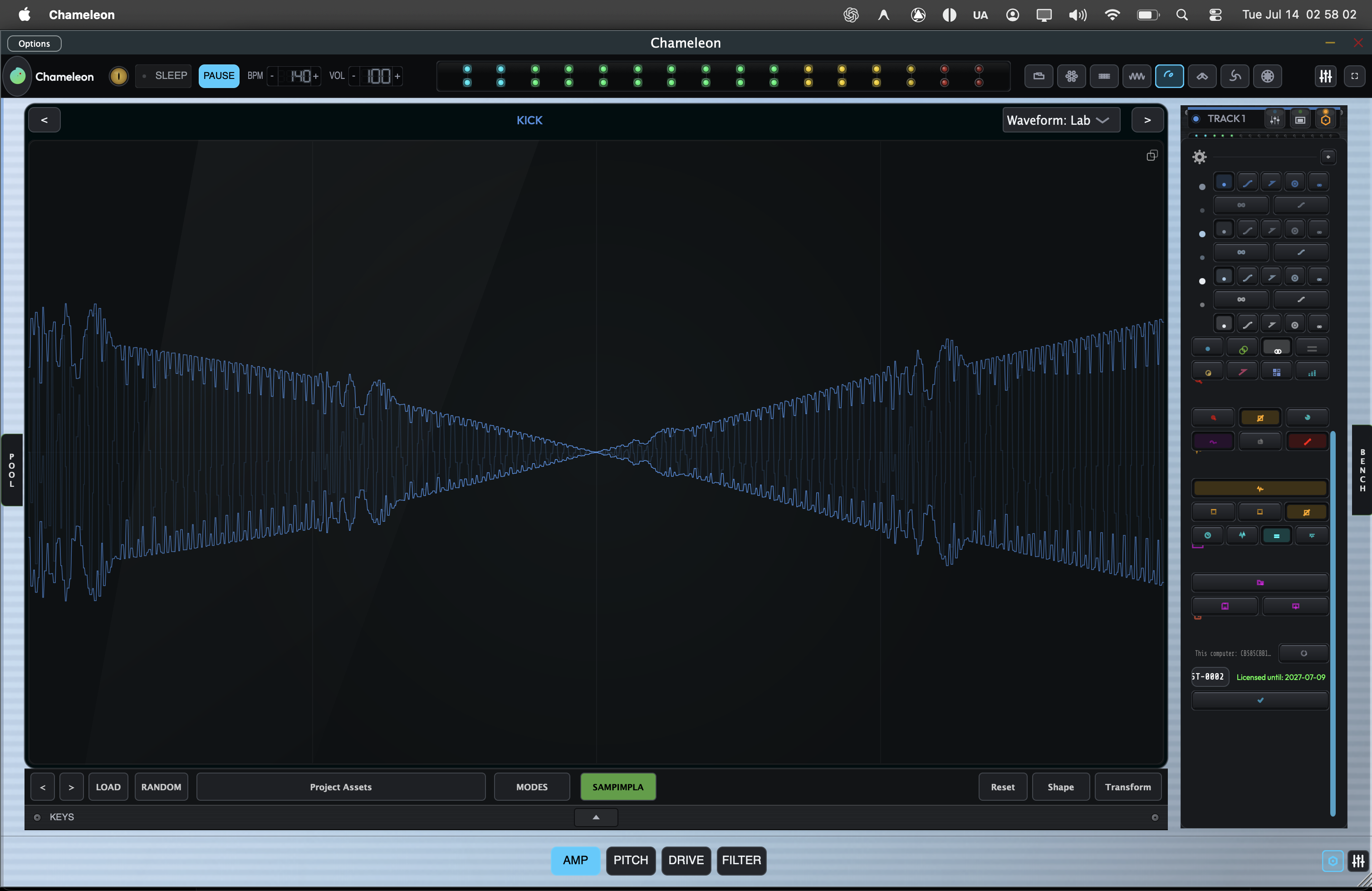Go to previous preset with top-left arrow beside KICK
This screenshot has height=891, width=1372.
(x=44, y=120)
